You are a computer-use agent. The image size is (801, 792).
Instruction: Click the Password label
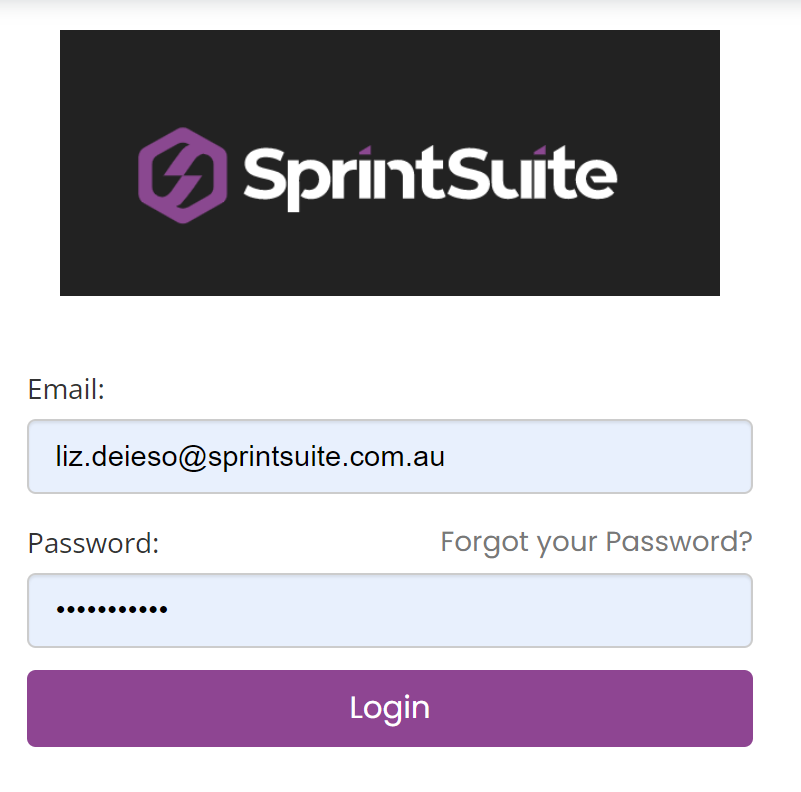[x=93, y=543]
